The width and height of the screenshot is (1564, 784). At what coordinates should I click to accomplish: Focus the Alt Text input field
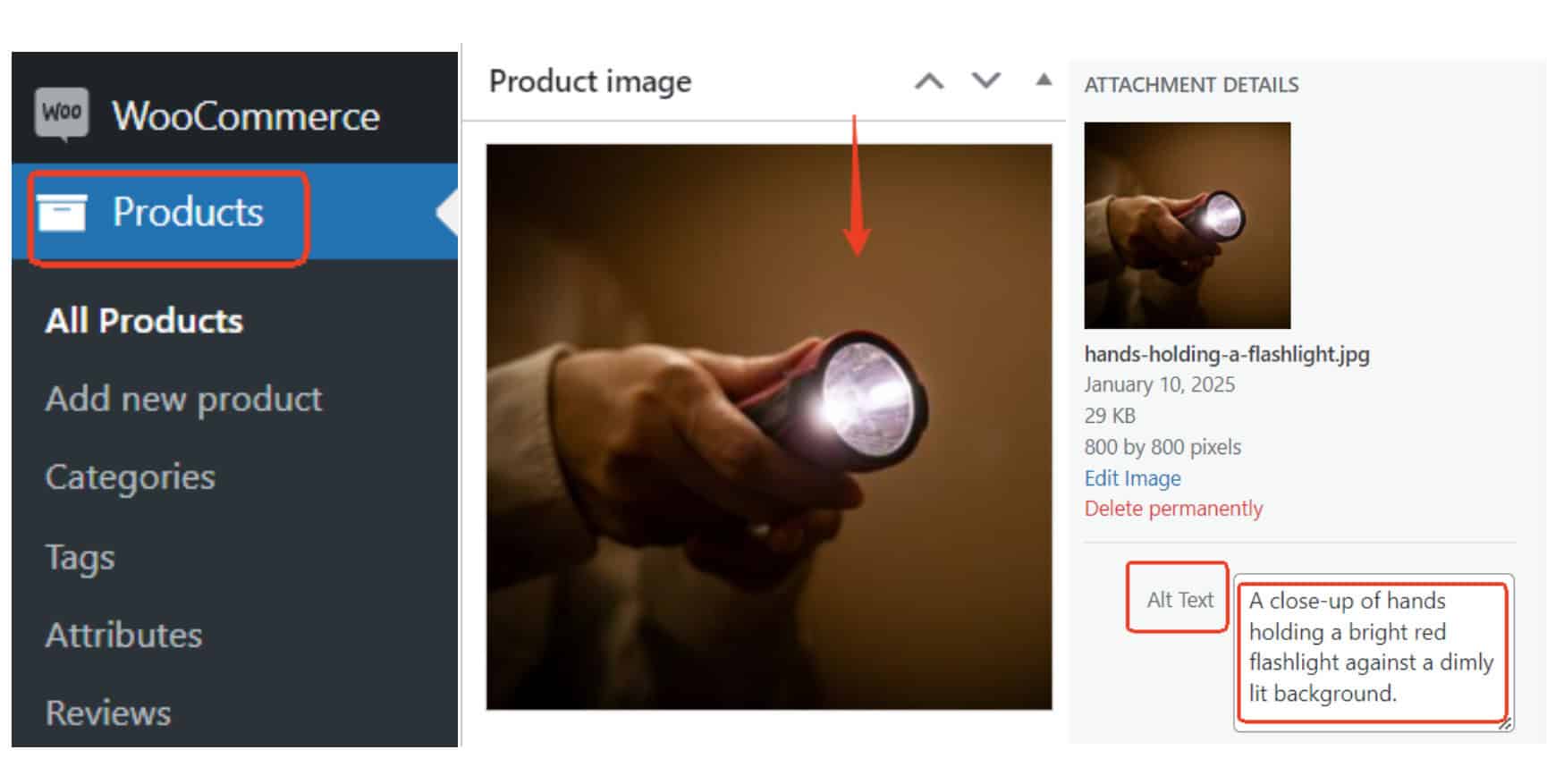tap(1372, 650)
